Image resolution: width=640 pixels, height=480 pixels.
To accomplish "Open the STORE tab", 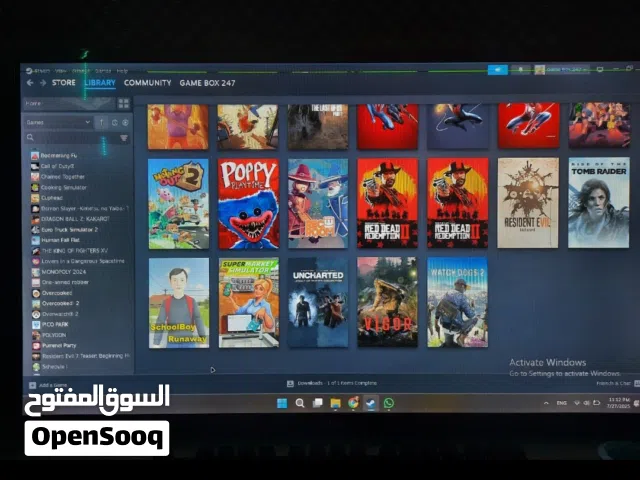I will click(64, 82).
